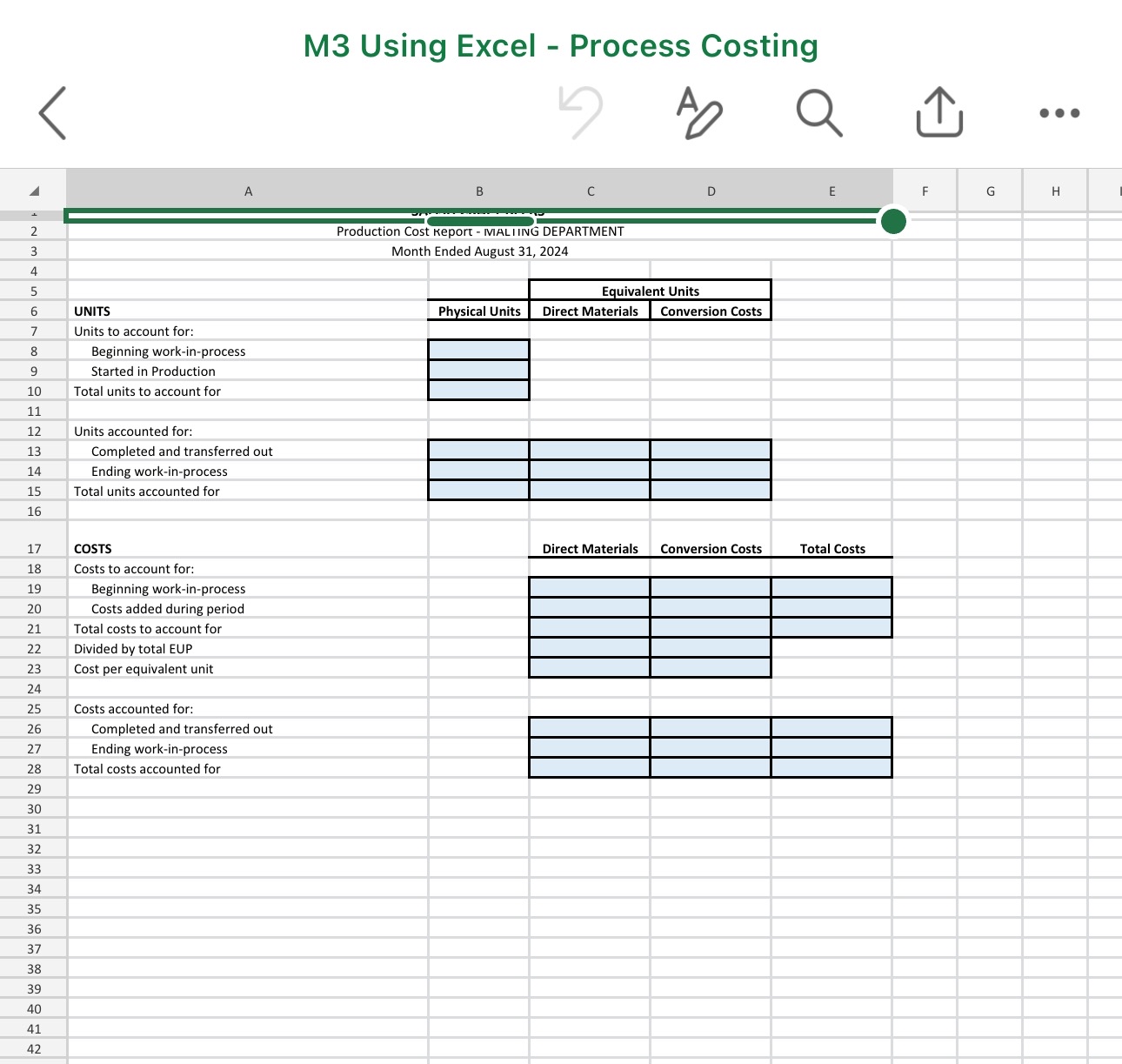Click the Direct Materials cost cell for Beginning work-in-process

pyautogui.click(x=589, y=588)
